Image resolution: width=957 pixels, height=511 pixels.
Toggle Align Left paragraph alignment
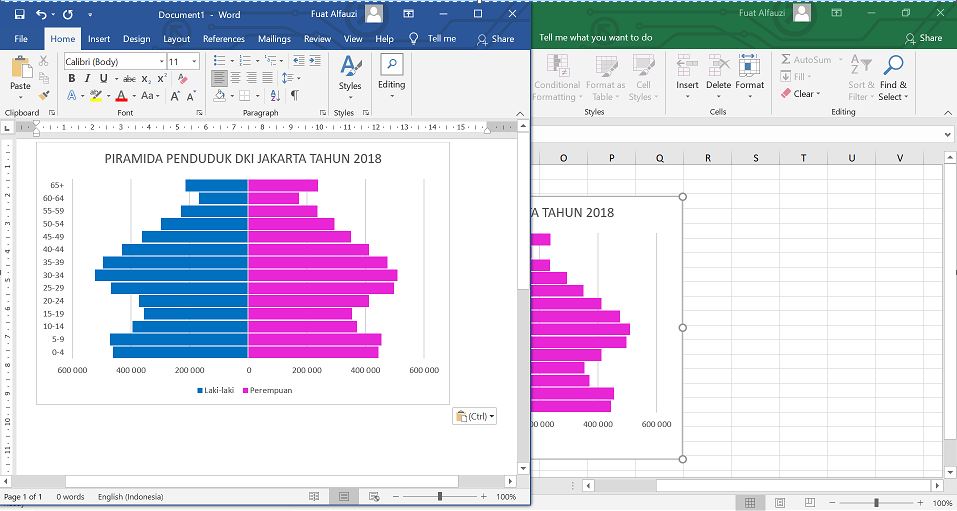pos(219,78)
